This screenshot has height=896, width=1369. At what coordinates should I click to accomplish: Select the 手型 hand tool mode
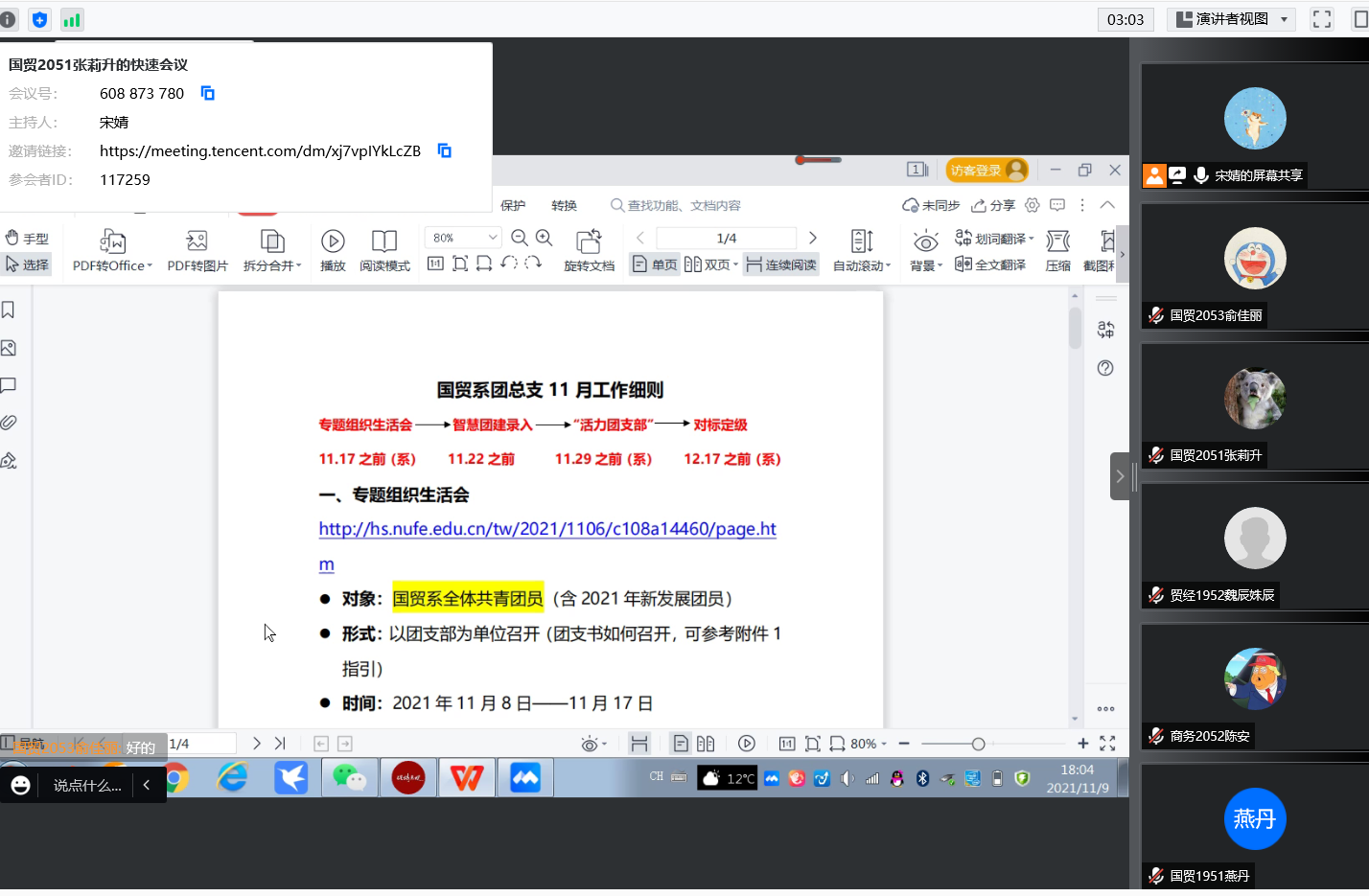pos(27,238)
